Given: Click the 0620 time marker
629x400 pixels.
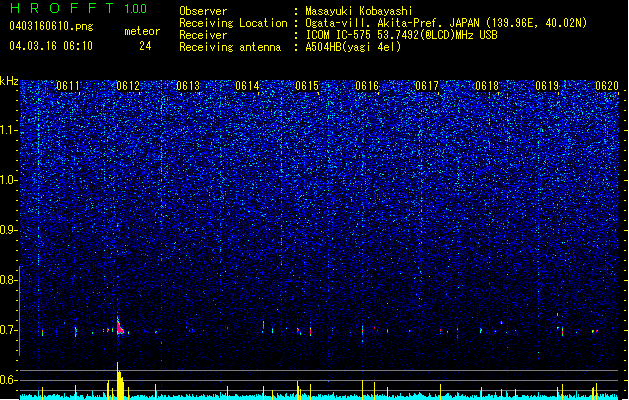Looking at the screenshot, I should click(x=607, y=86).
